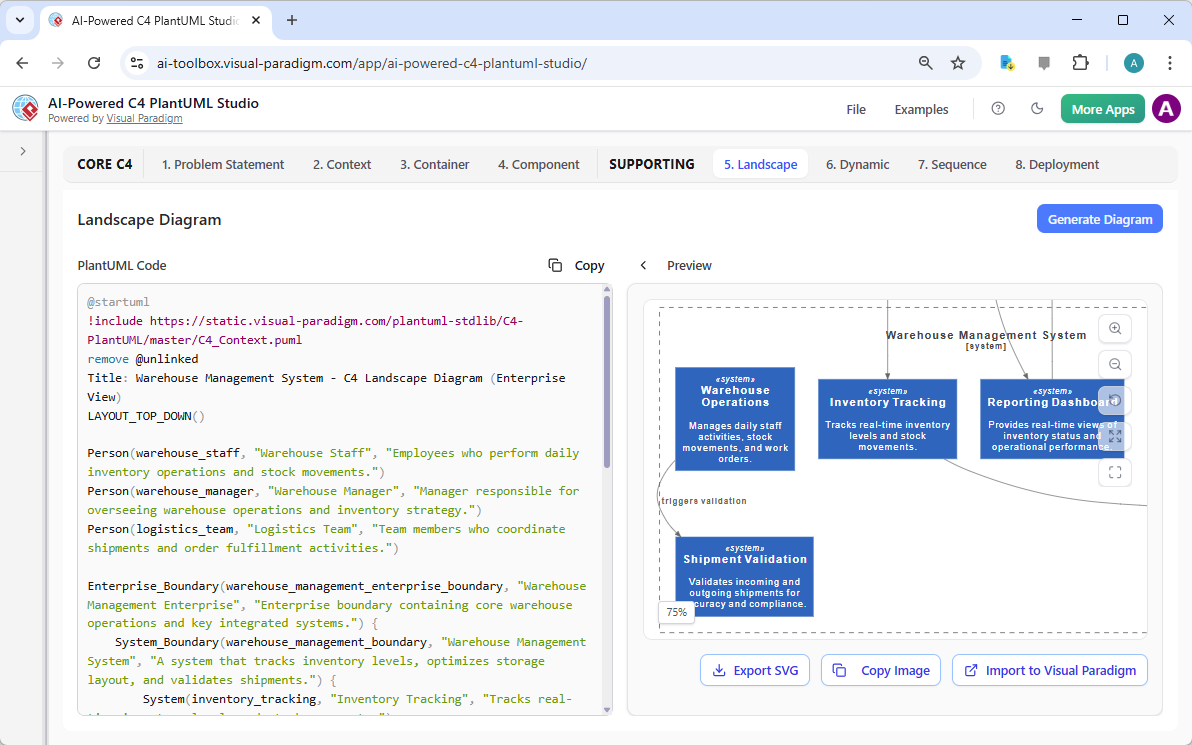
Task: Zoom in on the diagram preview
Action: (x=1115, y=328)
